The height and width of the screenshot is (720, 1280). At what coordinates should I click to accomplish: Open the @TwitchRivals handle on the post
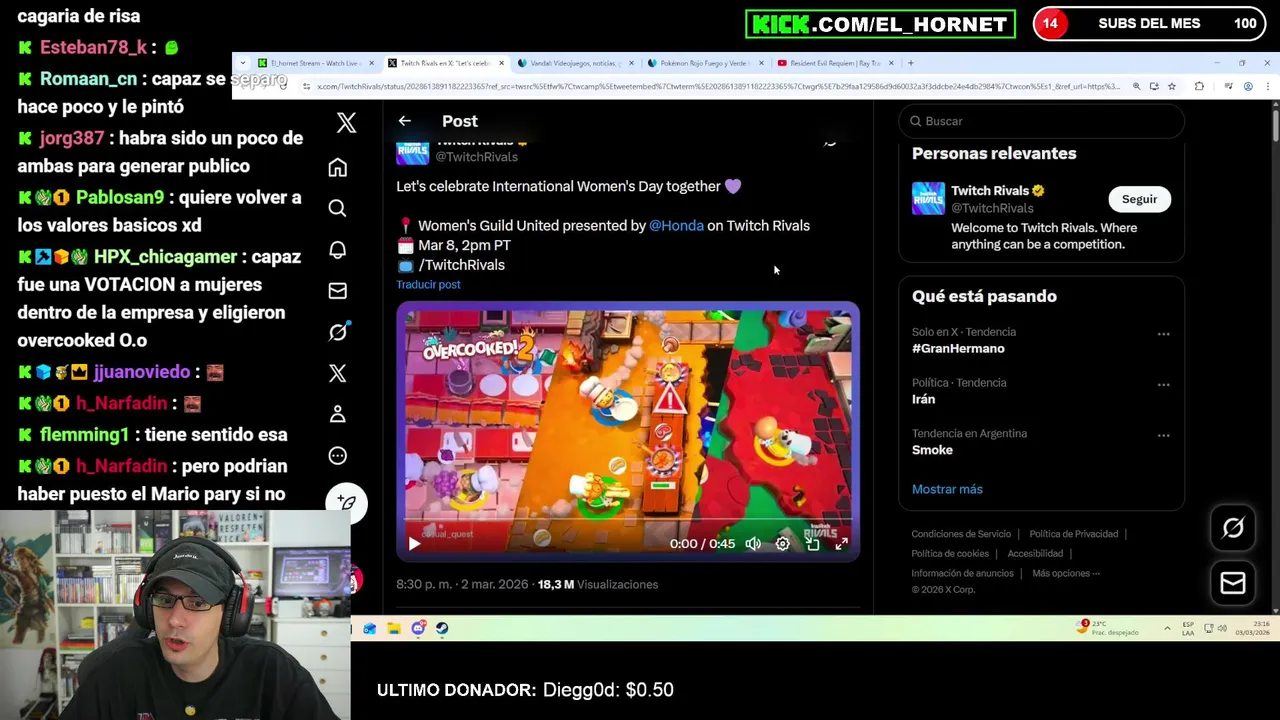pyautogui.click(x=476, y=157)
